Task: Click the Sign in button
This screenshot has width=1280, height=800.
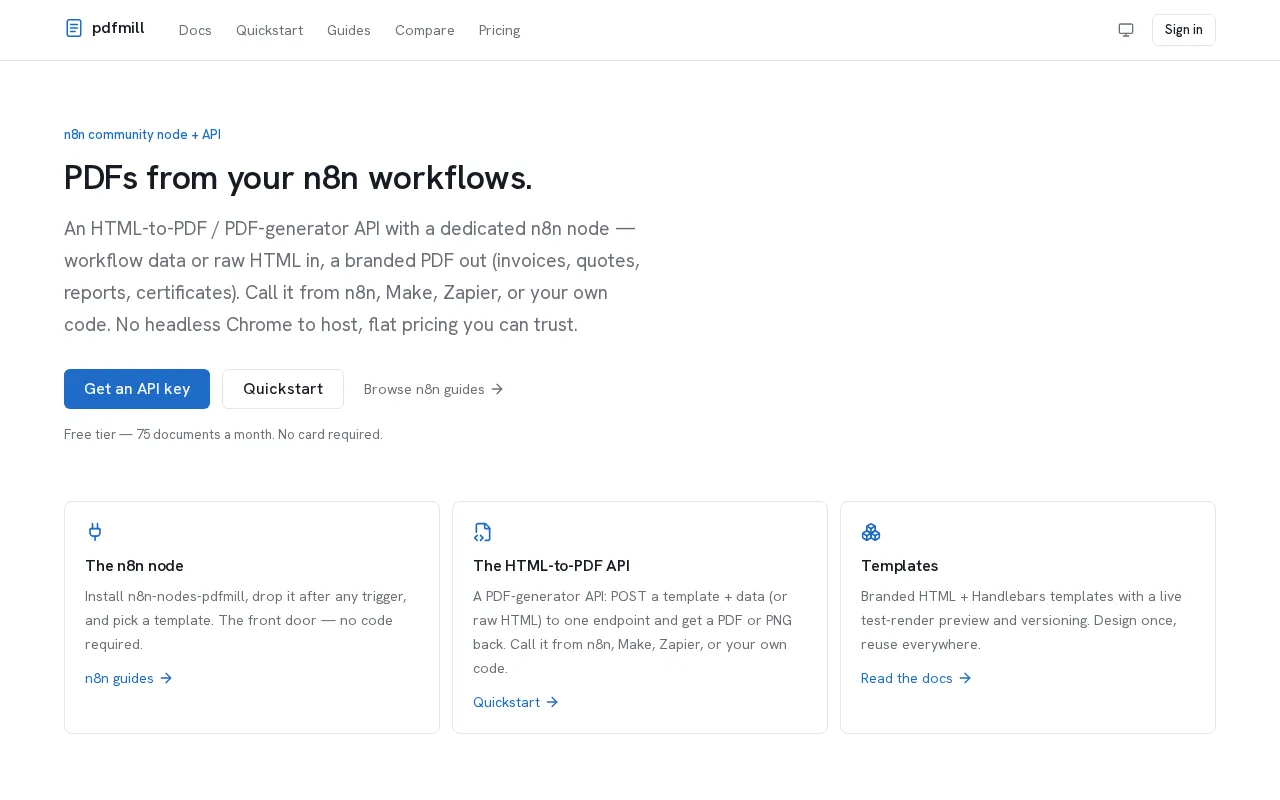Action: (1184, 30)
